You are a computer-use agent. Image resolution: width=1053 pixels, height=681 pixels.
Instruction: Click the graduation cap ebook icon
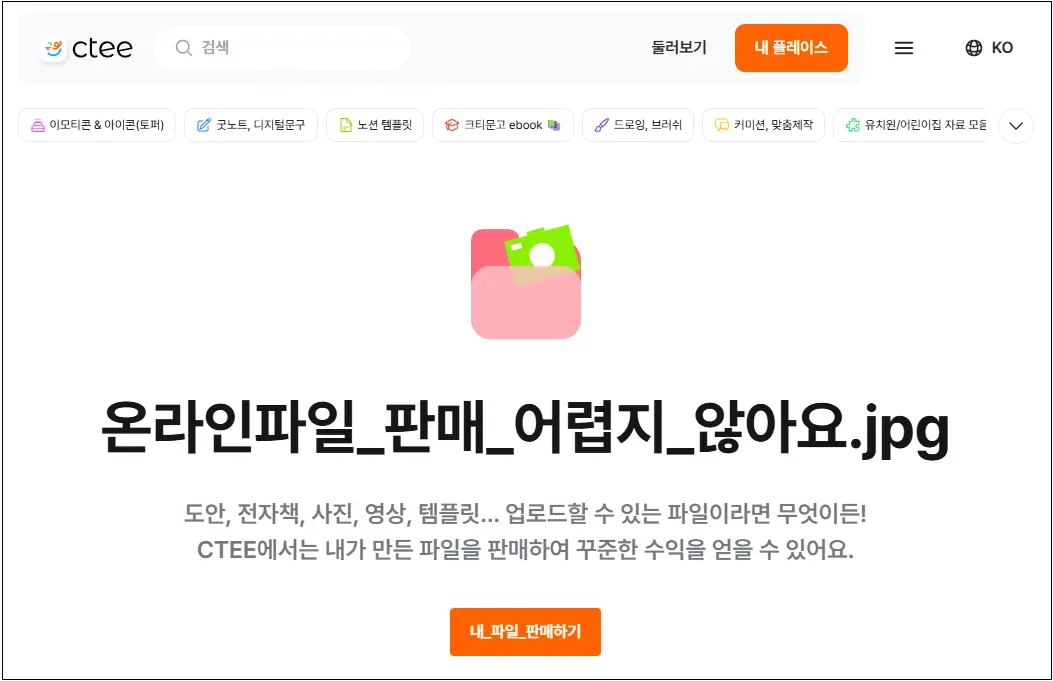coord(452,125)
